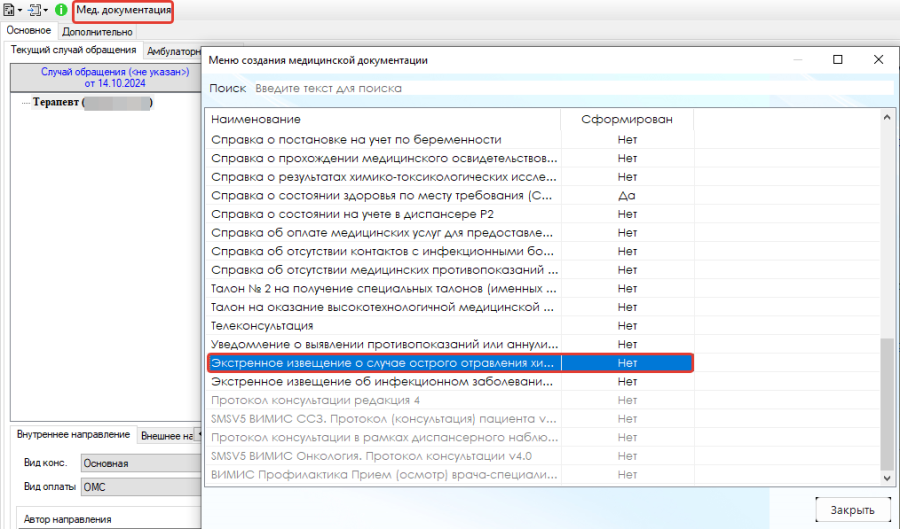This screenshot has width=900, height=529.
Task: Click the document save icon in toolbar
Action: (x=9, y=10)
